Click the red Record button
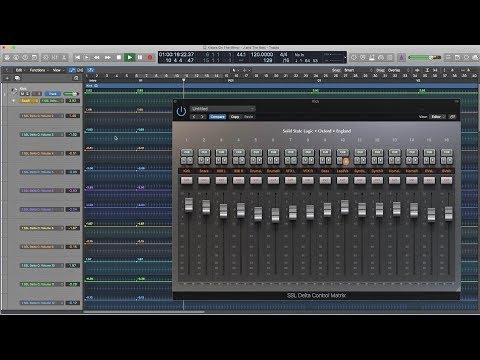The height and width of the screenshot is (360, 480). tap(150, 57)
